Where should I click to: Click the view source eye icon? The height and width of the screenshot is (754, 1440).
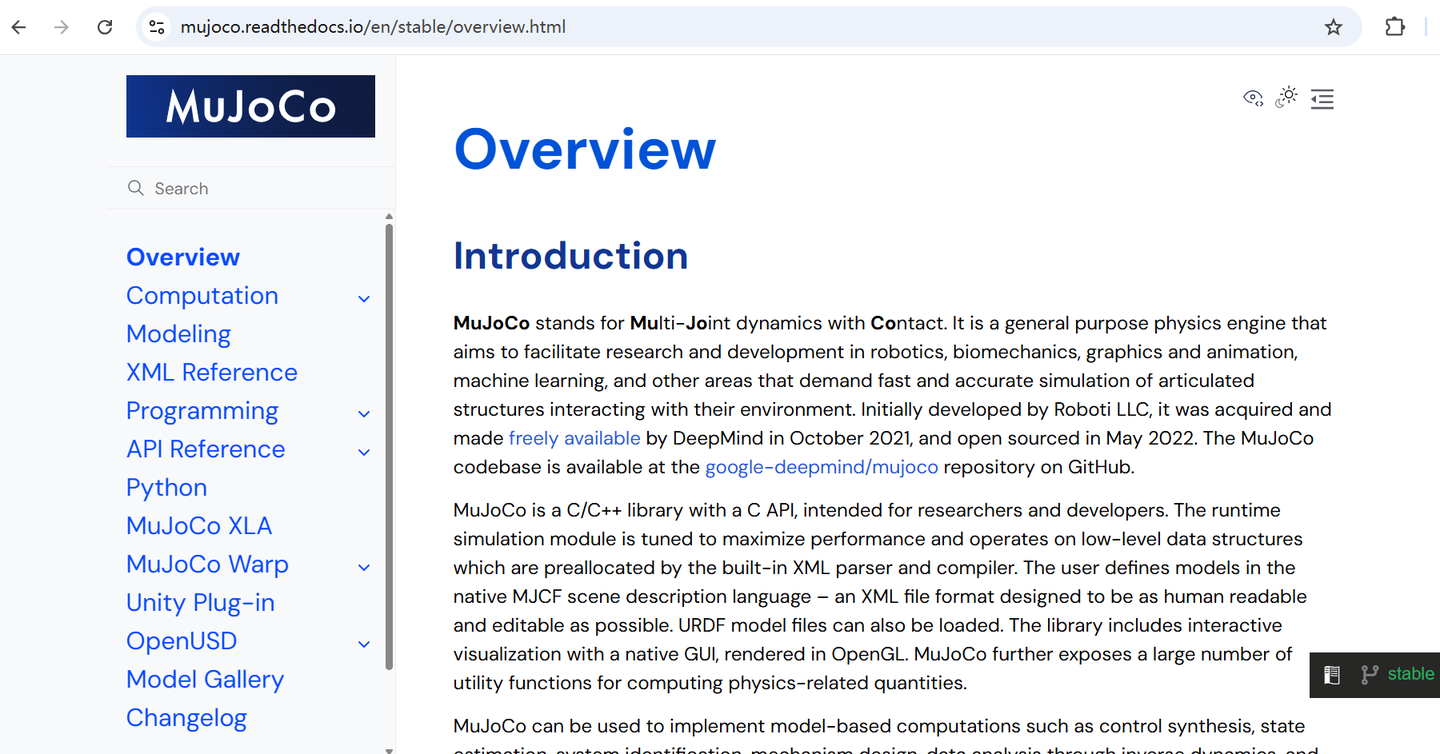1253,98
